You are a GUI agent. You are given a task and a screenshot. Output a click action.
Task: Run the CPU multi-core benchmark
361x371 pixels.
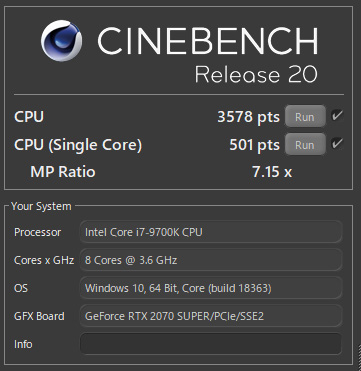(305, 117)
